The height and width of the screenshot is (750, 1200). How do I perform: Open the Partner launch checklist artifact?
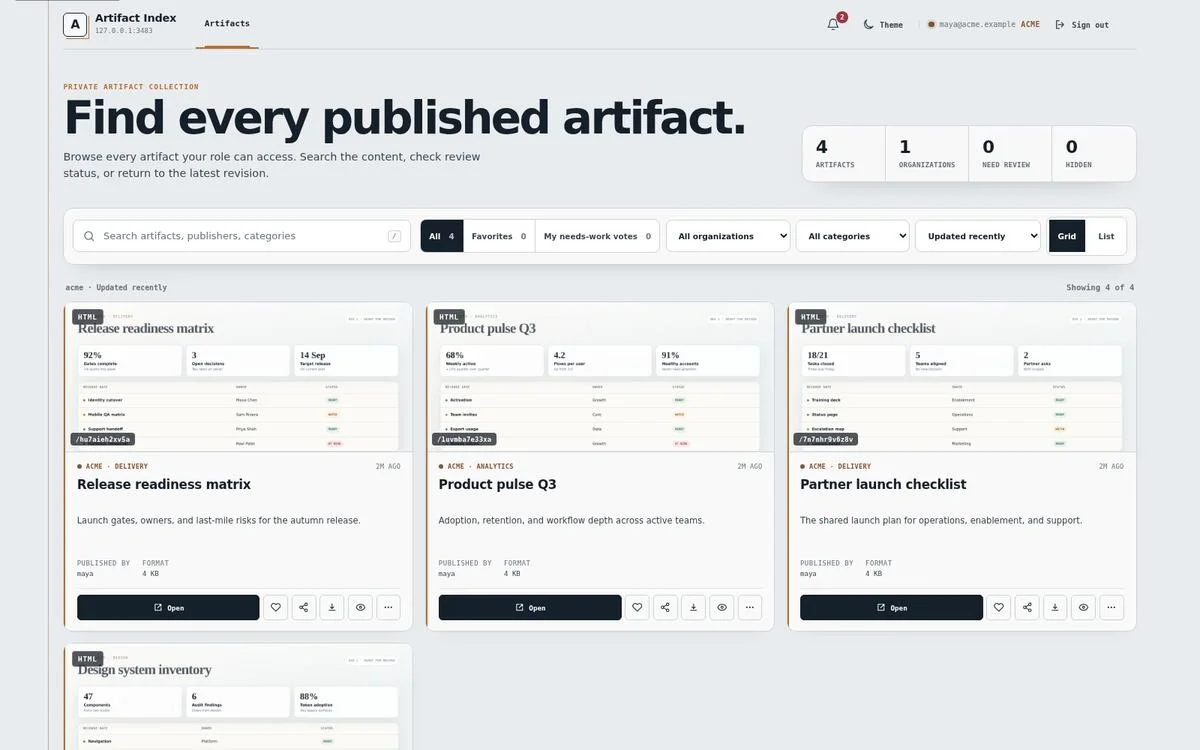[x=891, y=607]
